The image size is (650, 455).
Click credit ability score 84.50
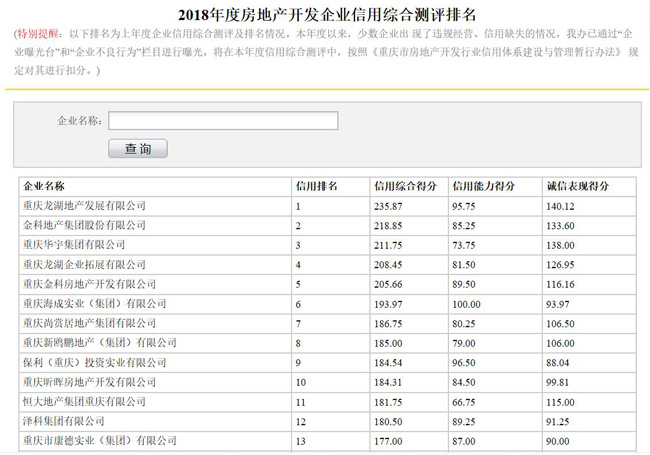click(463, 382)
